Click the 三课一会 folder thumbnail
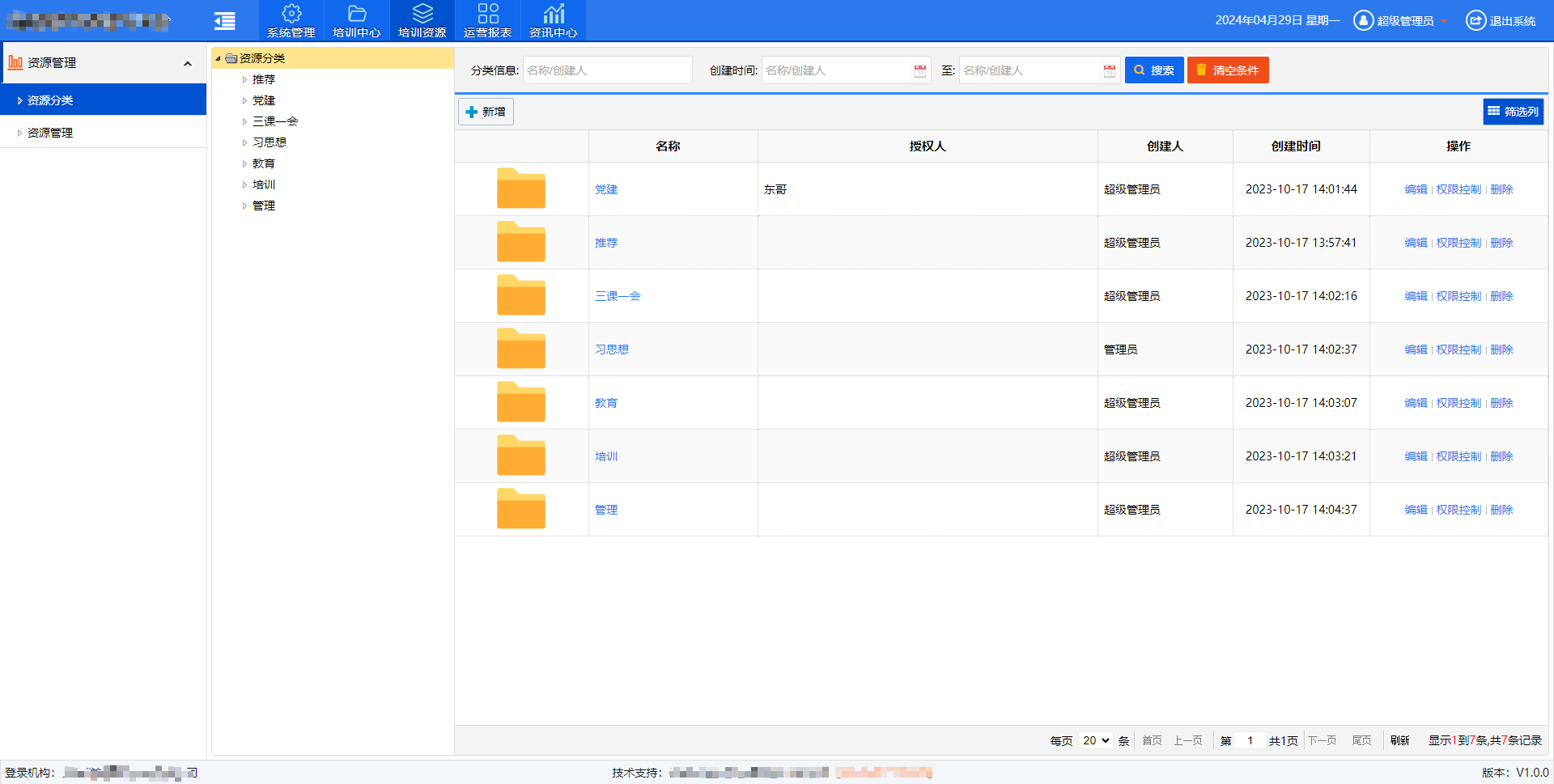1554x784 pixels. [x=521, y=295]
